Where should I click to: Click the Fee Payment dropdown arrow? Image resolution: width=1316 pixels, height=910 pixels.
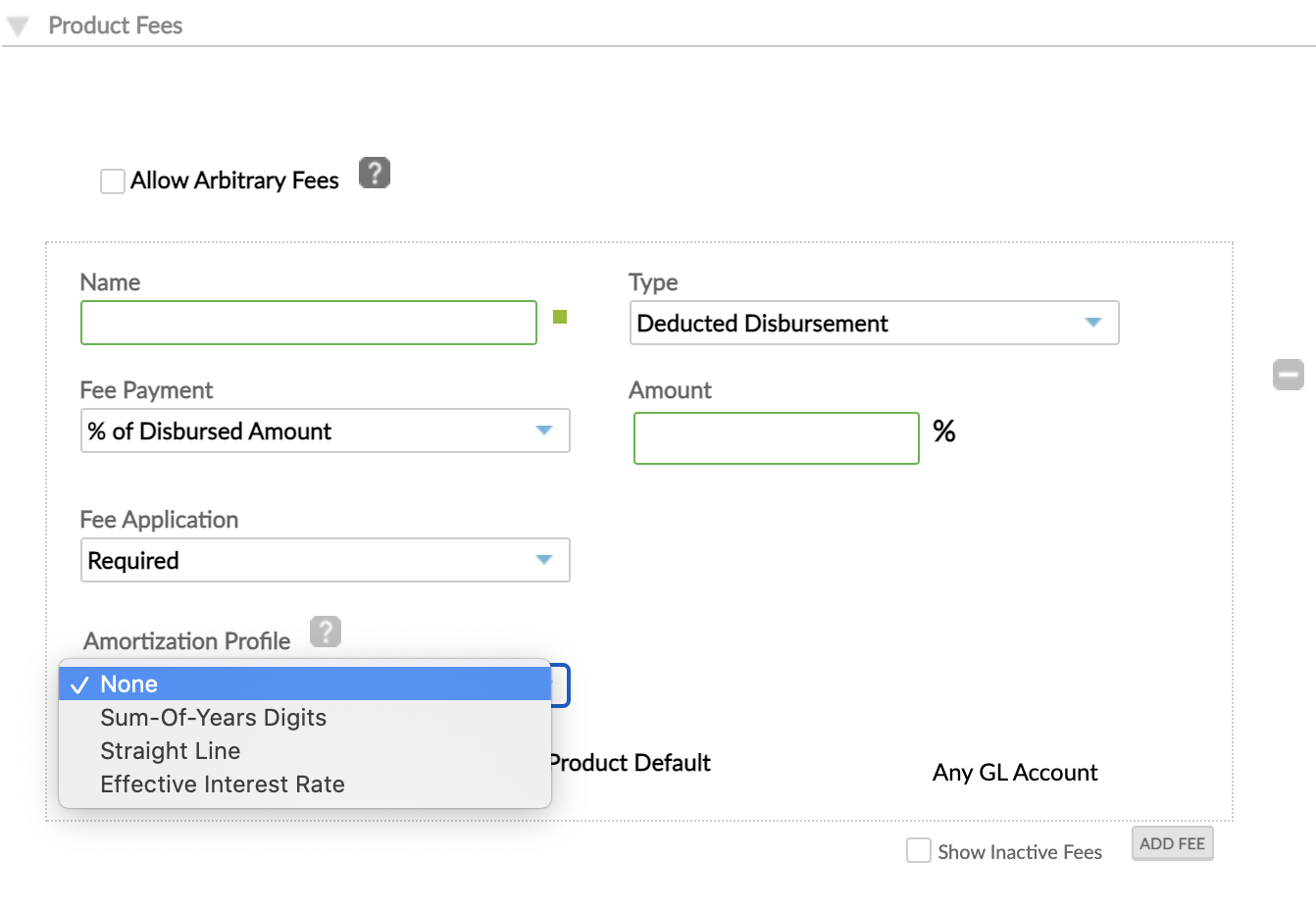[544, 430]
